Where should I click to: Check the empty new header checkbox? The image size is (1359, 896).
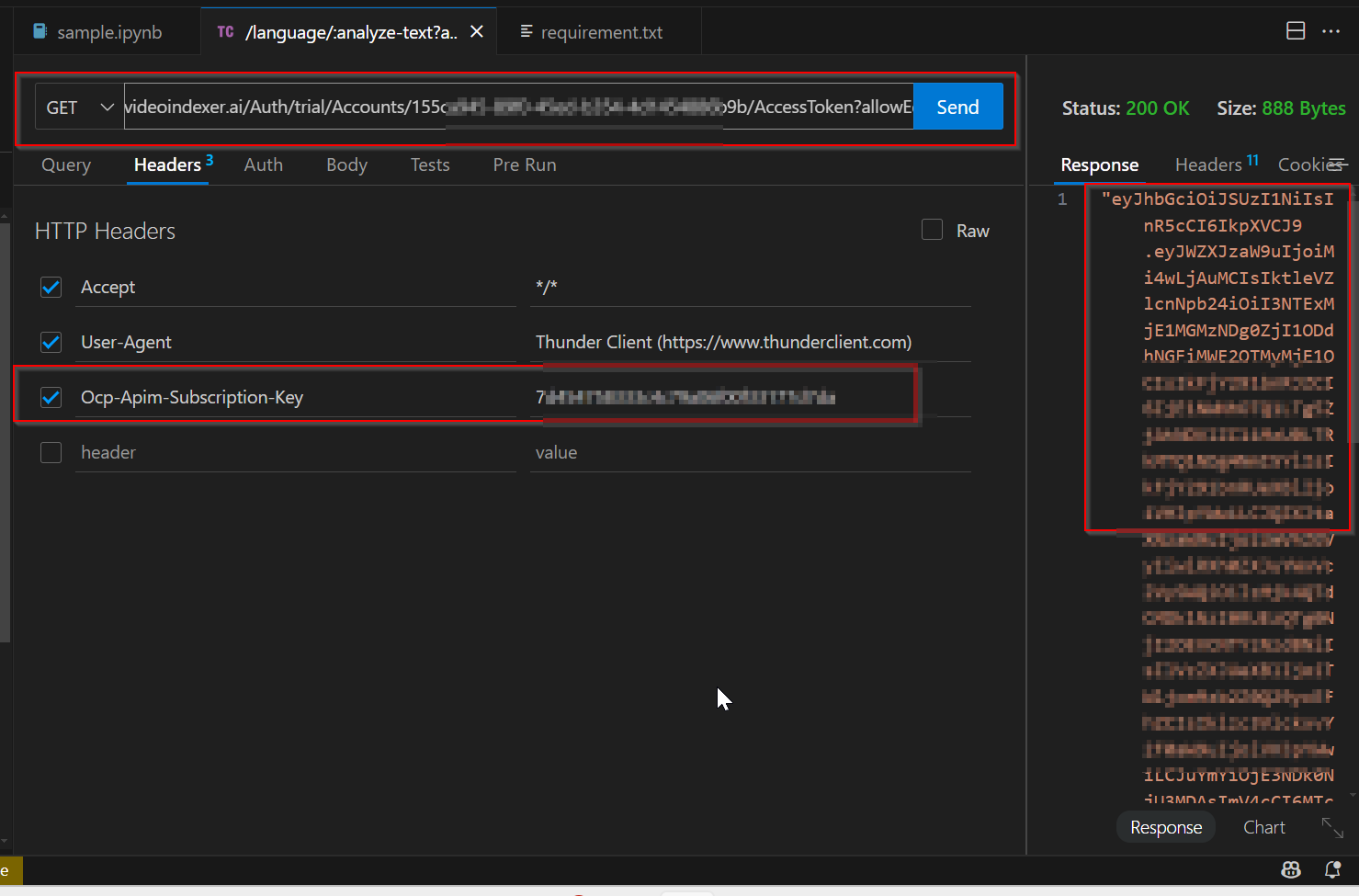coord(51,453)
